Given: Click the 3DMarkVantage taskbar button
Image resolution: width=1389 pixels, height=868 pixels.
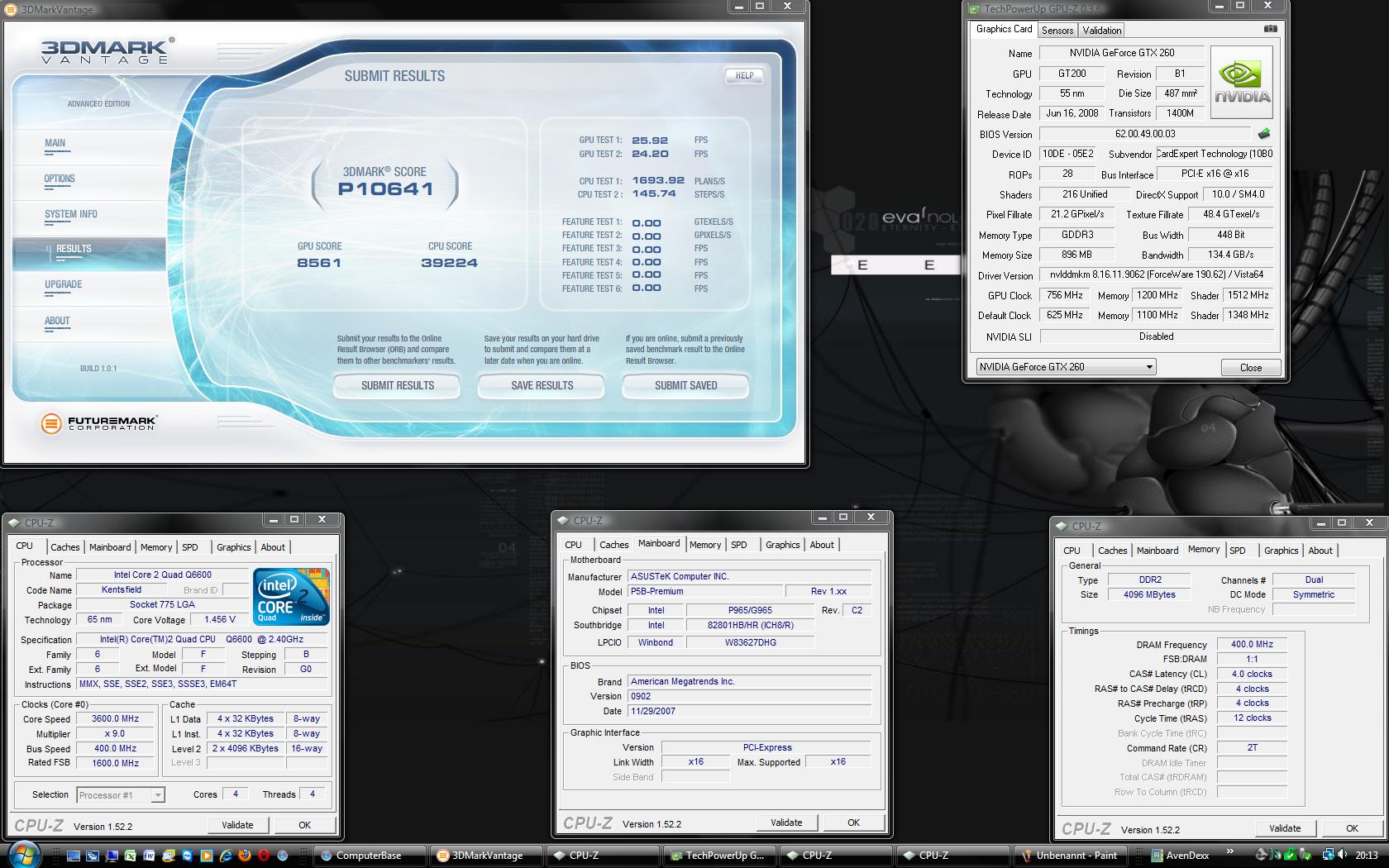Looking at the screenshot, I should [x=488, y=856].
